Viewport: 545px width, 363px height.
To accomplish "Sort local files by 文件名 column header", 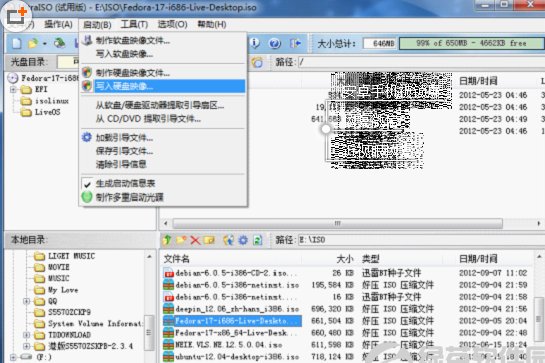I will [177, 259].
